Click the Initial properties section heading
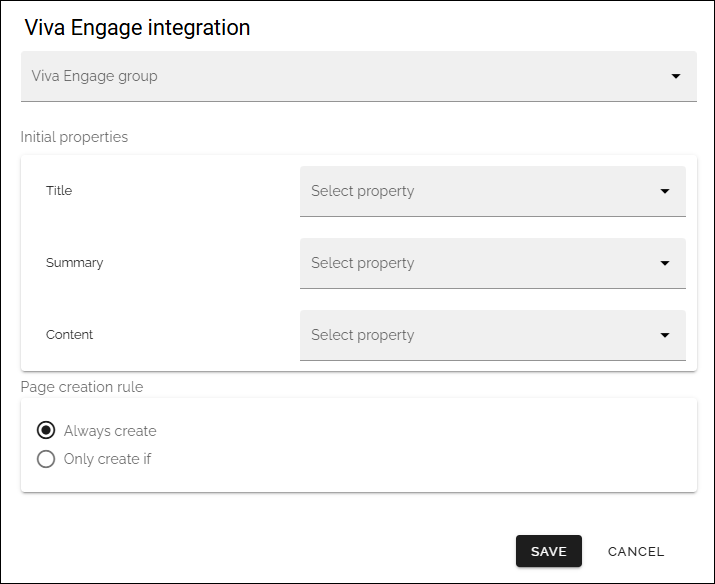This screenshot has height=584, width=715. pyautogui.click(x=74, y=137)
